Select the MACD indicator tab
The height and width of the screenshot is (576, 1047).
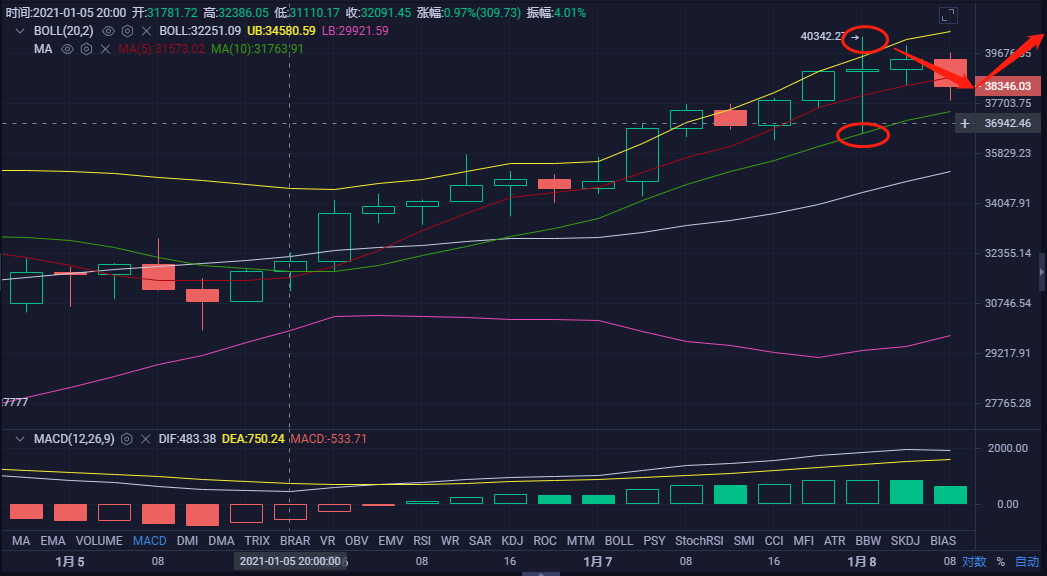150,541
